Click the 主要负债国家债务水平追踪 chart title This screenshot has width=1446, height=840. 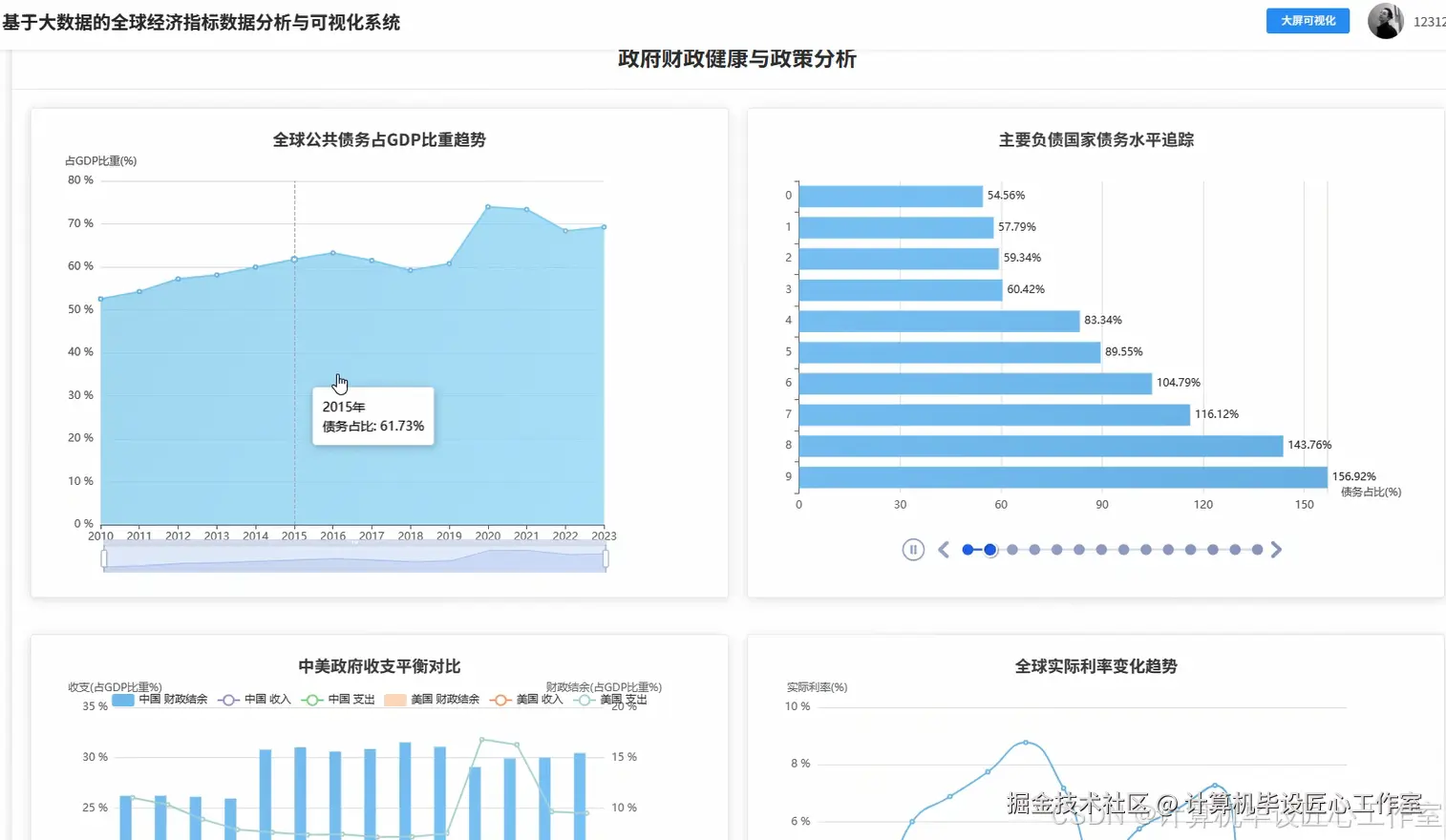1096,139
